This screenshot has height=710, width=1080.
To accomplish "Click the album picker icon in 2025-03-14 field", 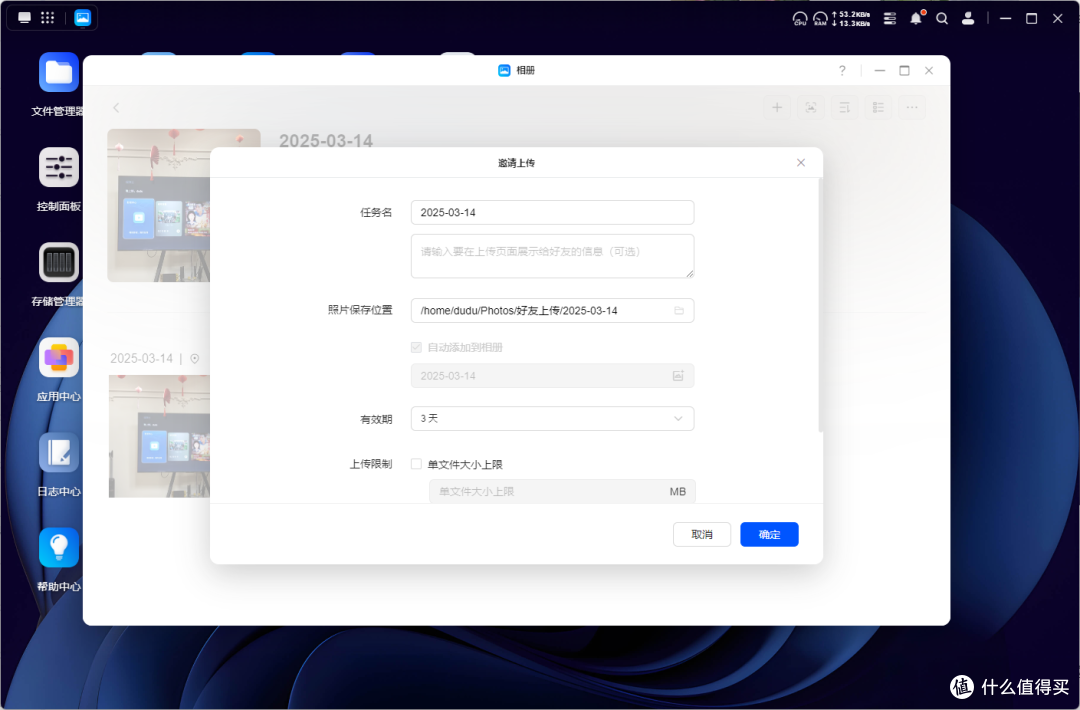I will pos(678,376).
